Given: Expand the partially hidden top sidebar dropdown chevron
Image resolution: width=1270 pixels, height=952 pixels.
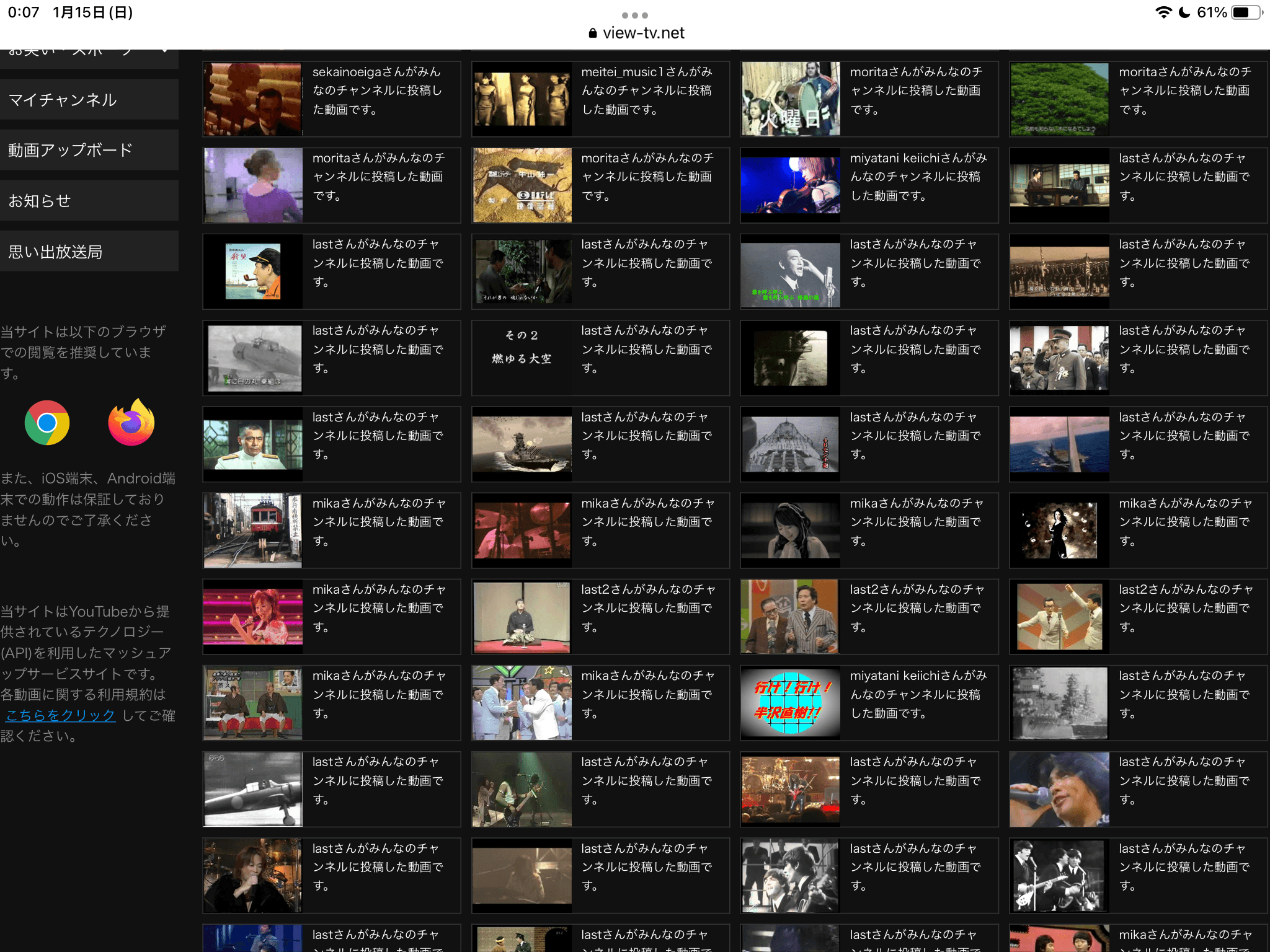Looking at the screenshot, I should pyautogui.click(x=164, y=51).
